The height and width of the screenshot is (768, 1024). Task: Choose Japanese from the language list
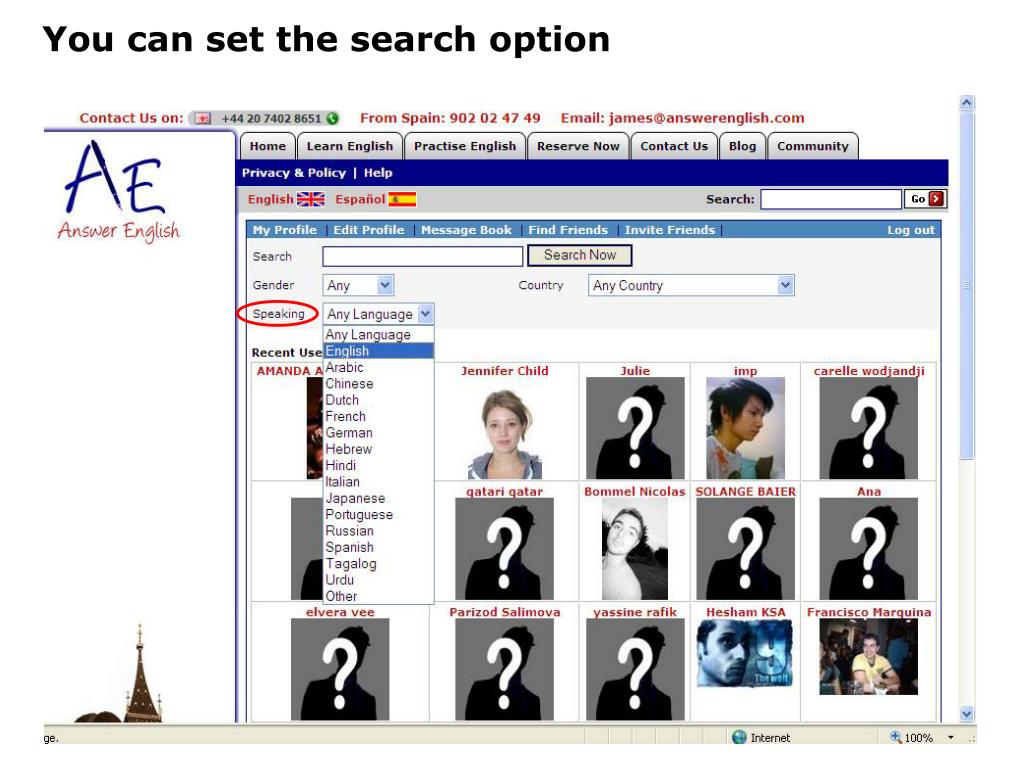(379, 498)
